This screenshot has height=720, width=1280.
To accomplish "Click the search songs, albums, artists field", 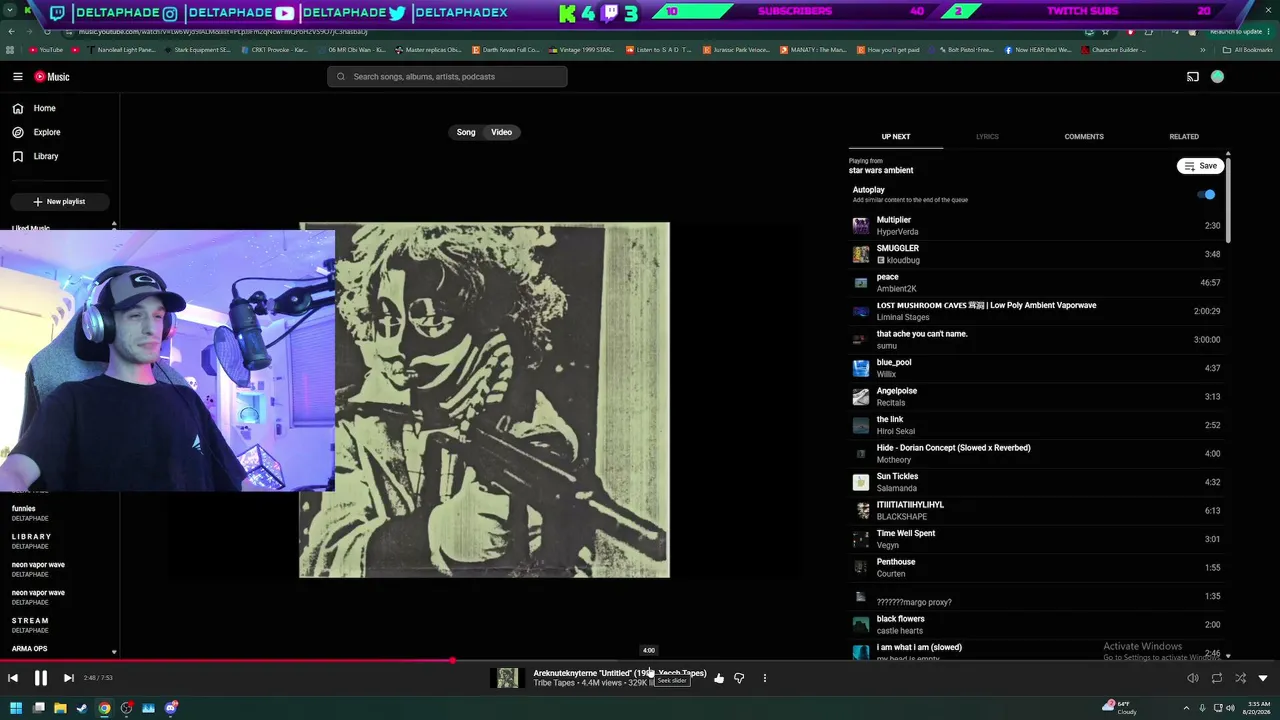I will (447, 77).
